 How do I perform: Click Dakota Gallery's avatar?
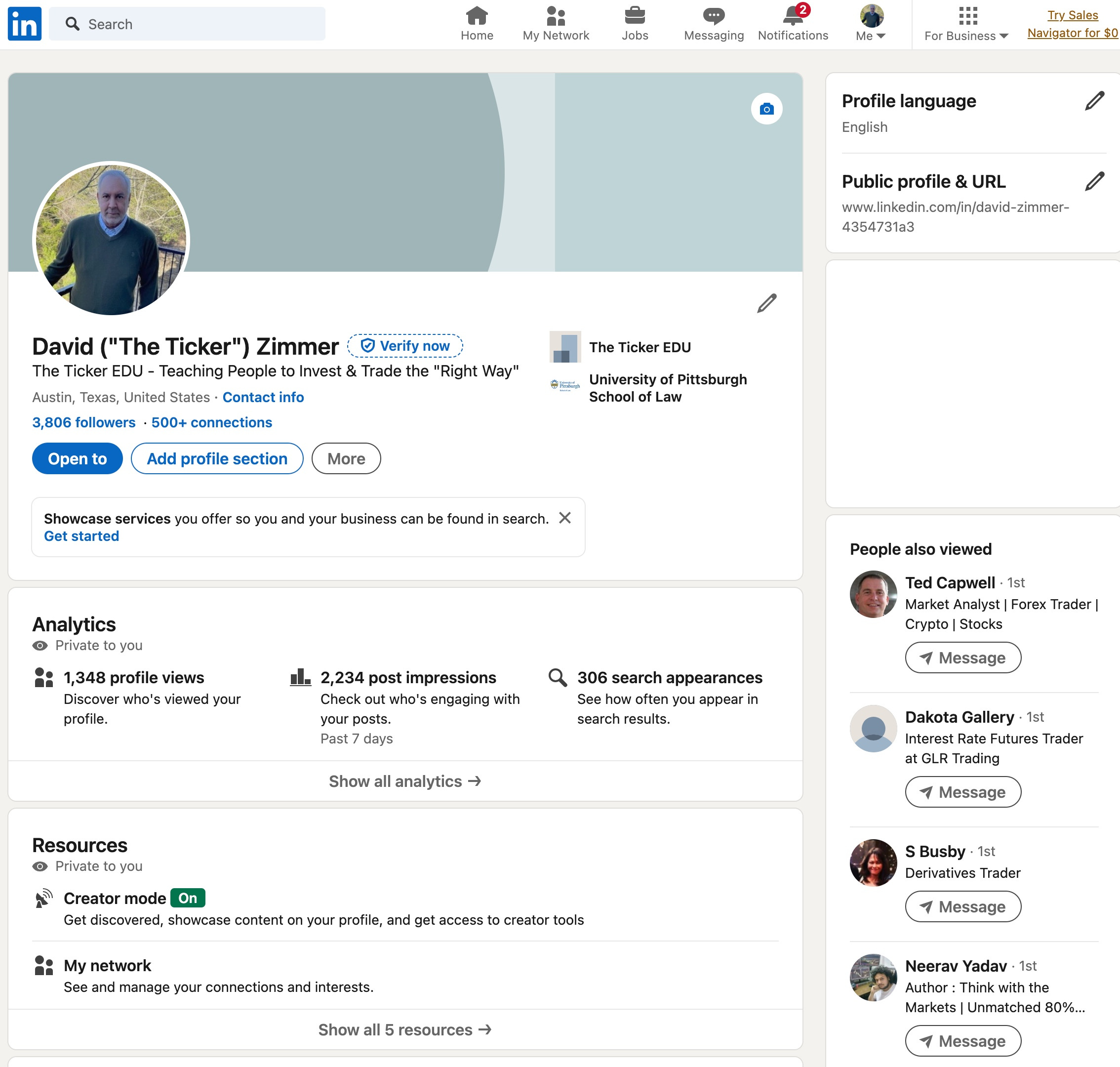coord(873,729)
